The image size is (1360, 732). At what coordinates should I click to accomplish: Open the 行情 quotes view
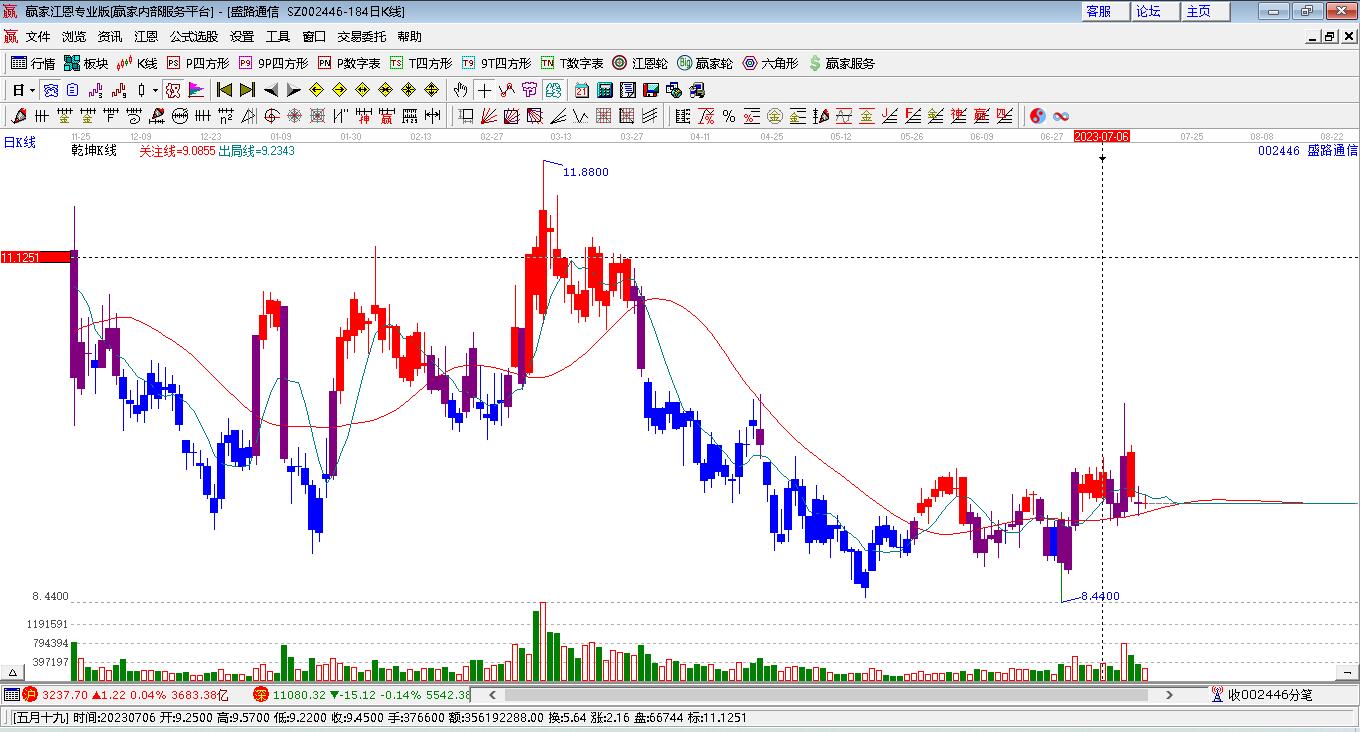pos(33,63)
